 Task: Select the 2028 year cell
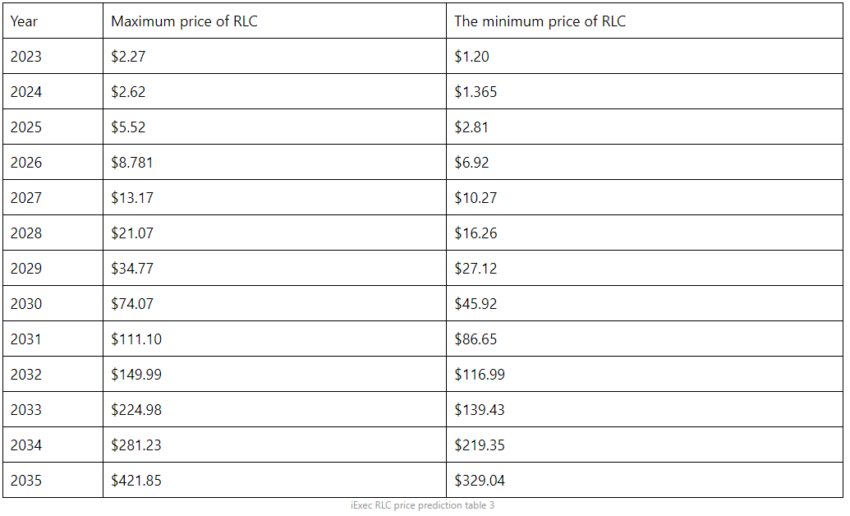click(53, 233)
